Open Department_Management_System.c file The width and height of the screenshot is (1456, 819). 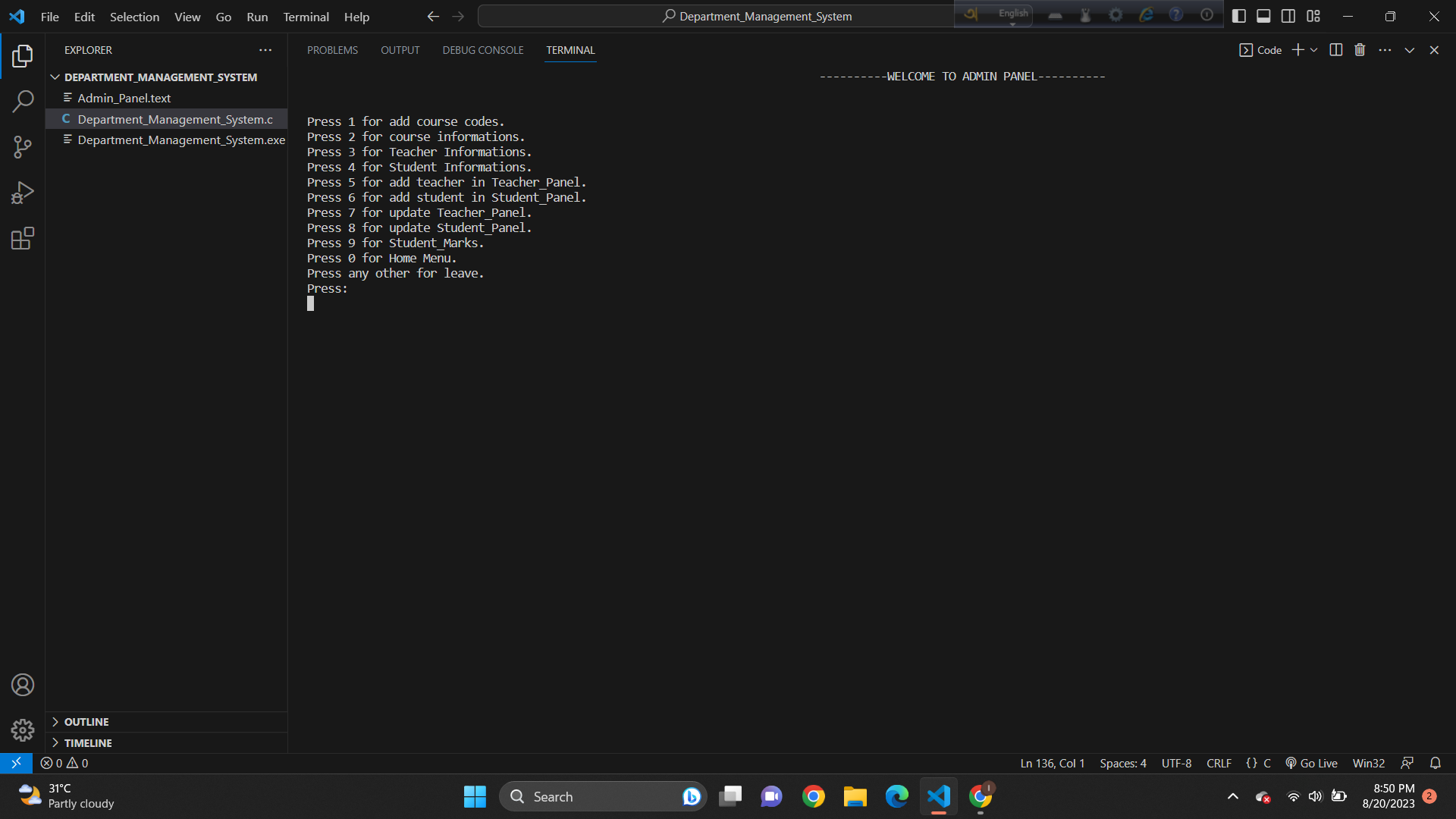point(174,119)
